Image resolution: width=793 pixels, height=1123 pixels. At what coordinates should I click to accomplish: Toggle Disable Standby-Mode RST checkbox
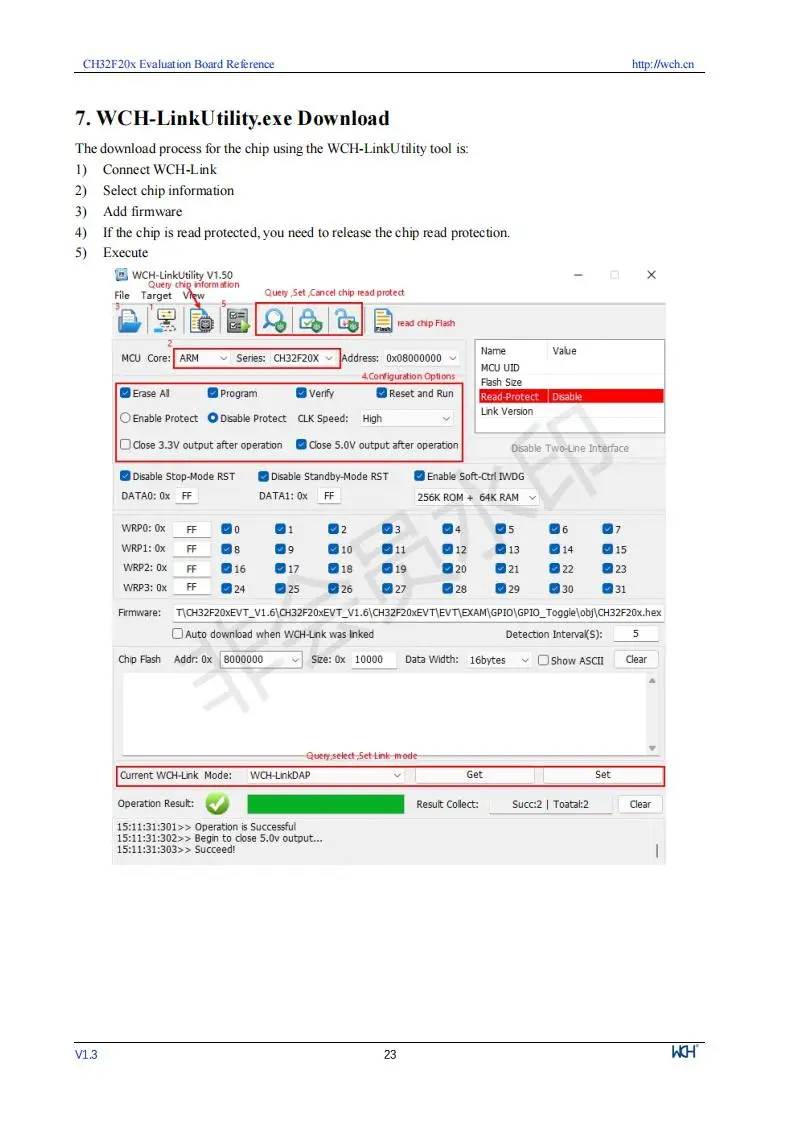(x=264, y=476)
